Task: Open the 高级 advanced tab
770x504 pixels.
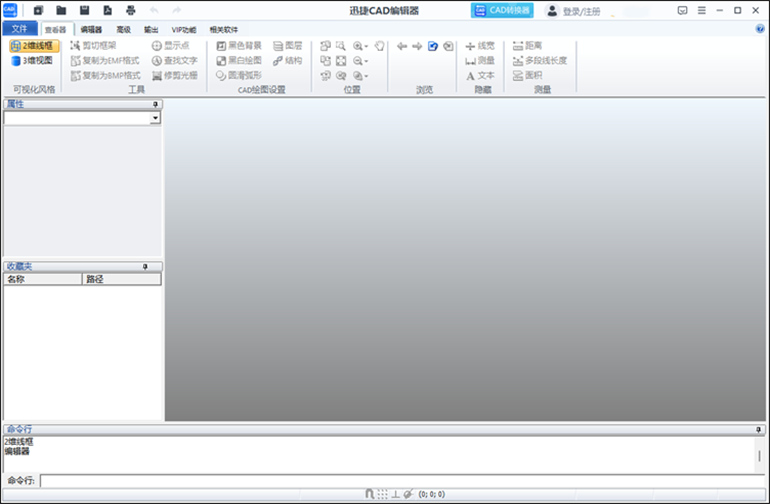Action: tap(124, 29)
